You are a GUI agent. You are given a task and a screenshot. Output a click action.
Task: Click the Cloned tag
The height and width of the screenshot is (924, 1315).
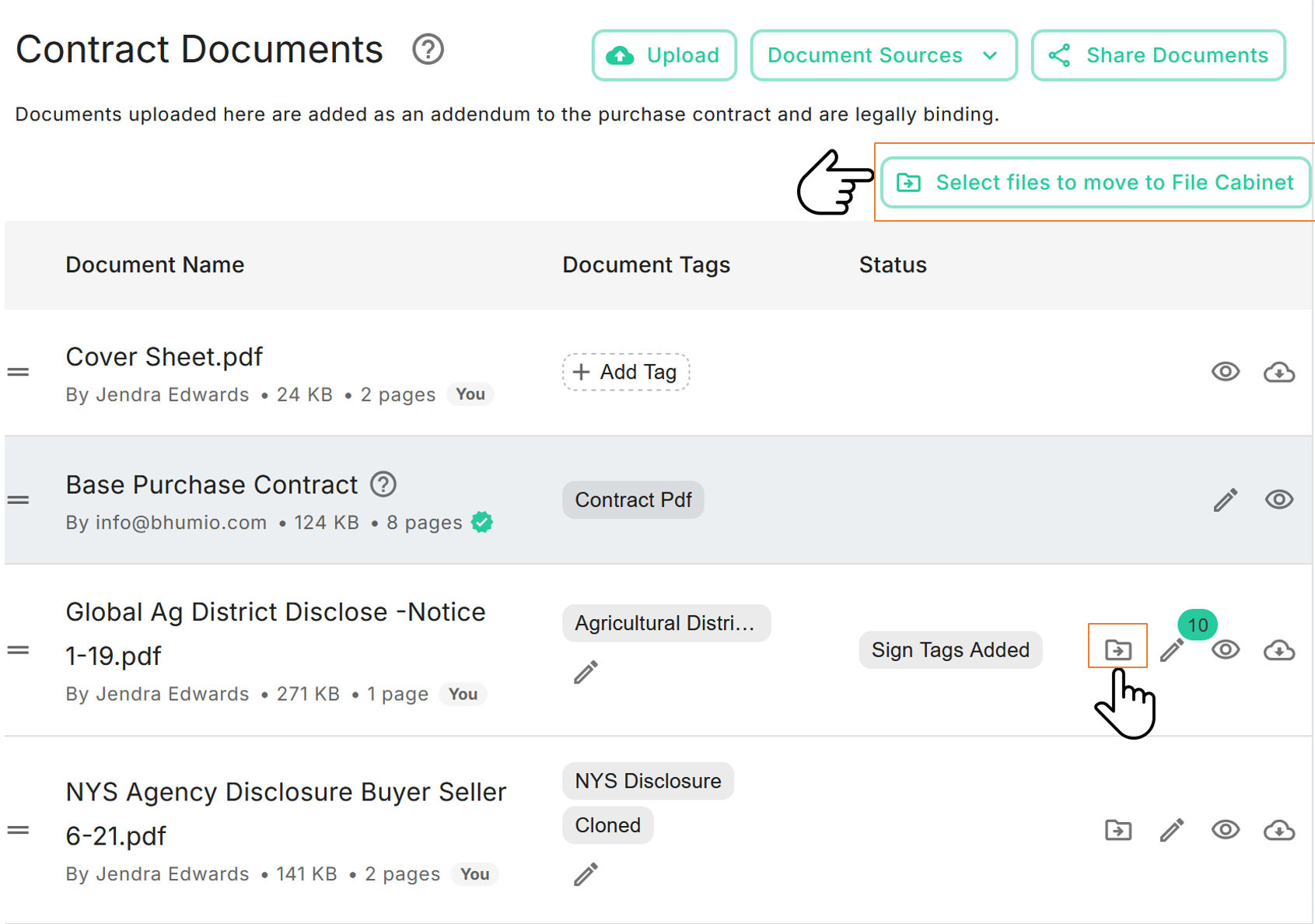pos(608,825)
